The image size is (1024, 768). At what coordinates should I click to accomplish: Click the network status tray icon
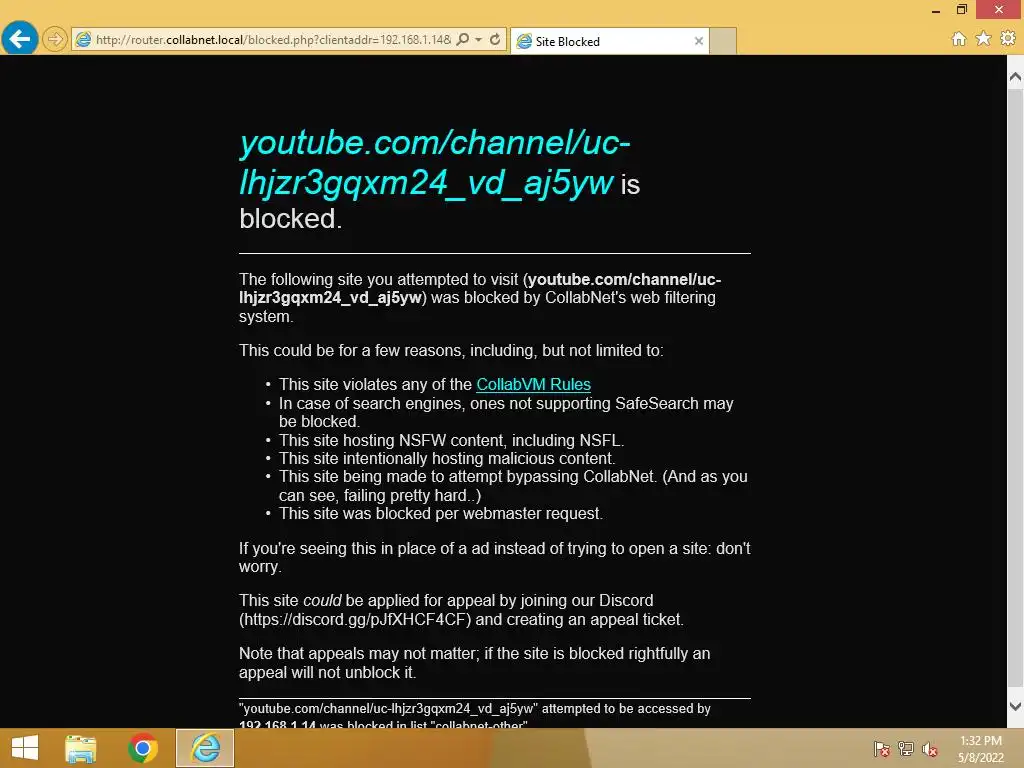[x=906, y=749]
